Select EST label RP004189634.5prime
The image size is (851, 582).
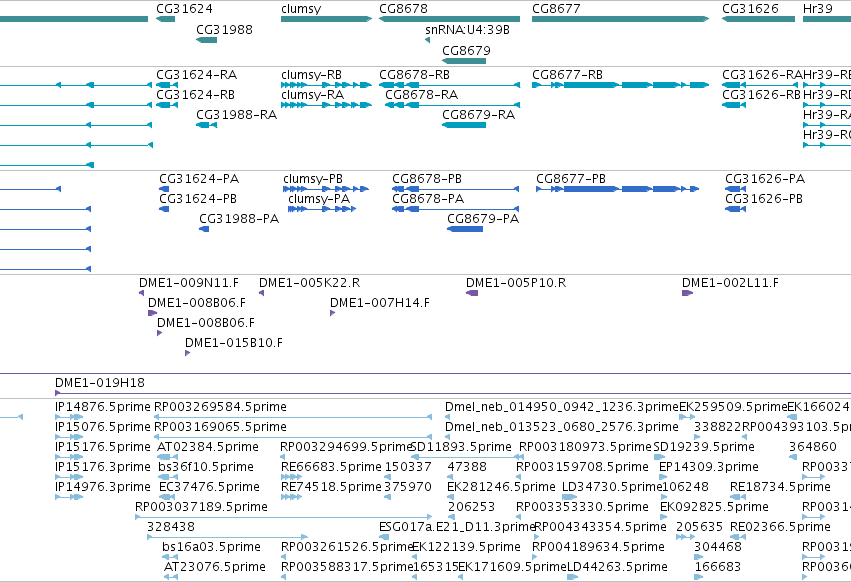pos(598,547)
